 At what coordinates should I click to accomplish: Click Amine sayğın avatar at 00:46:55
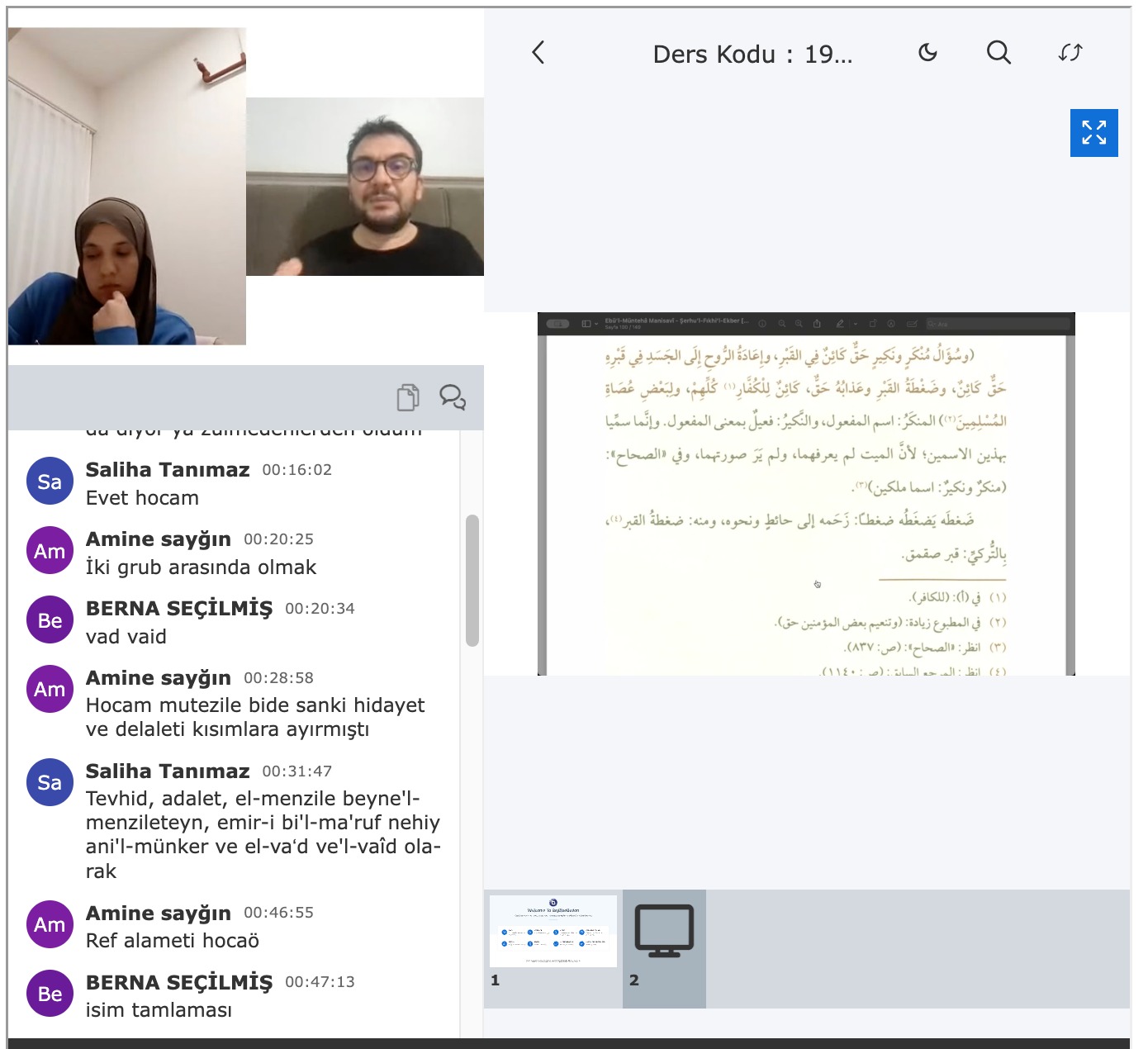tap(50, 924)
